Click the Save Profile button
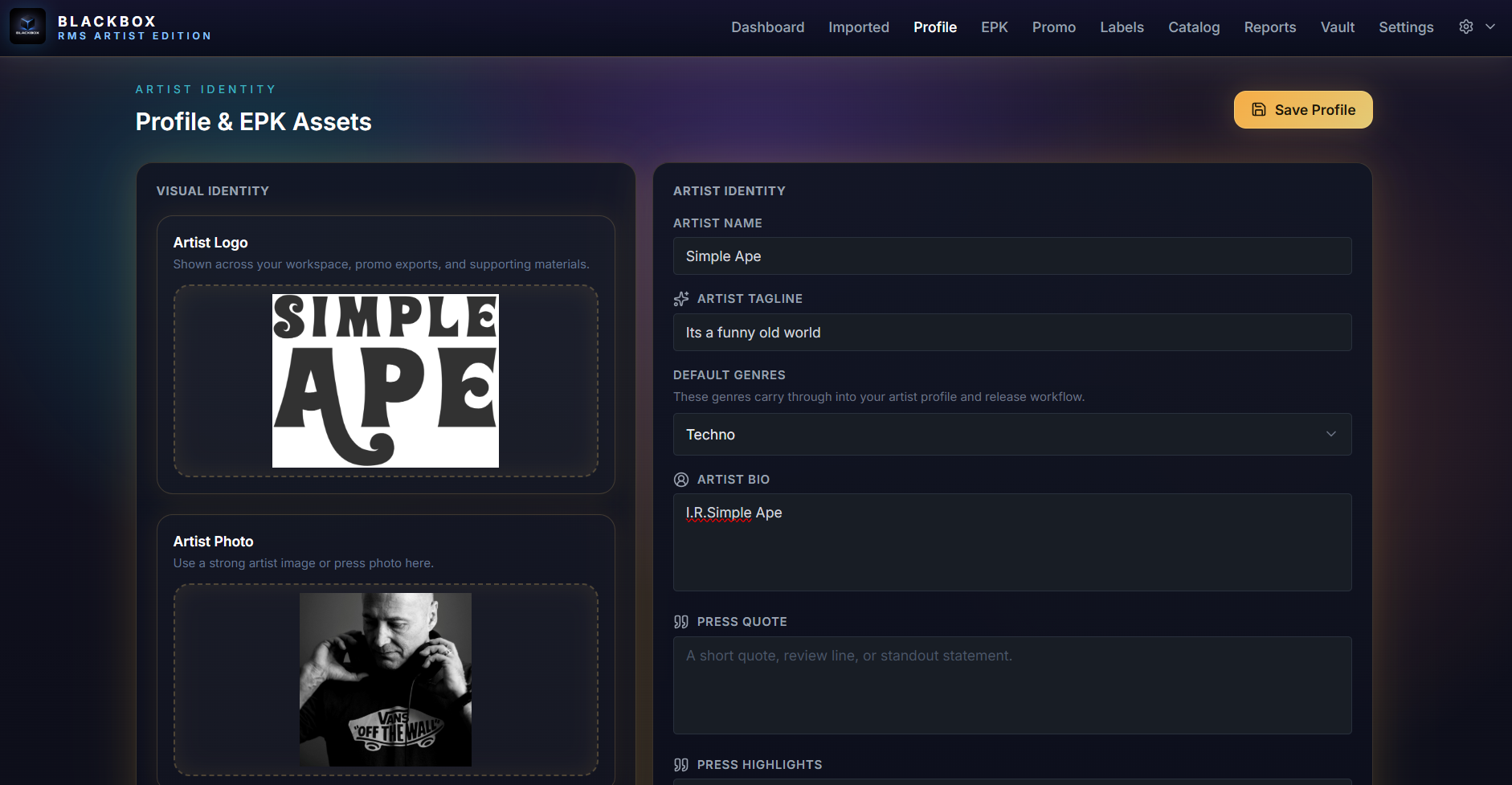This screenshot has width=1512, height=785. (1302, 109)
